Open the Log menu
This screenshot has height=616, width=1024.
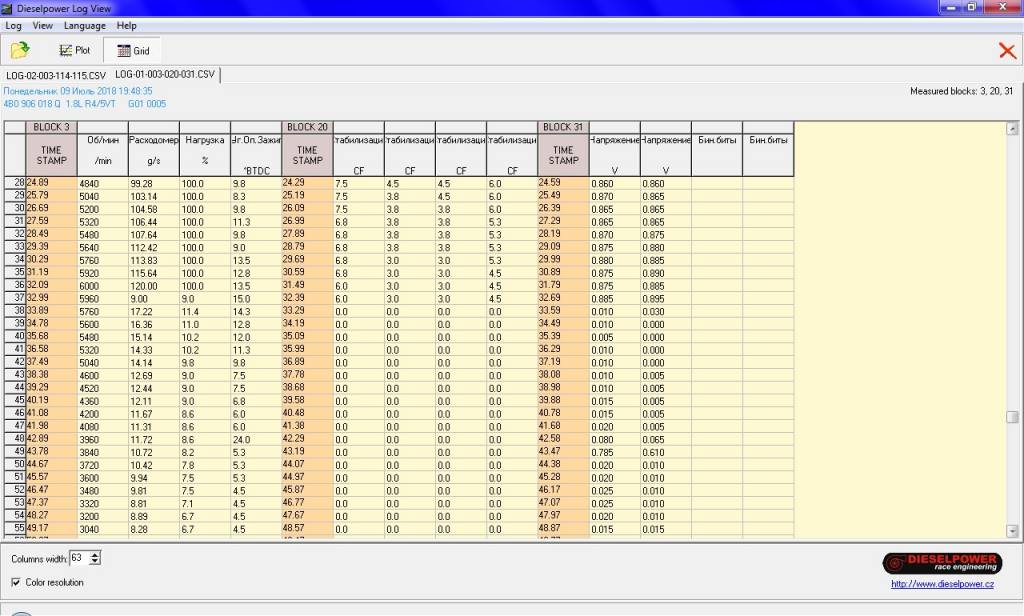(13, 25)
